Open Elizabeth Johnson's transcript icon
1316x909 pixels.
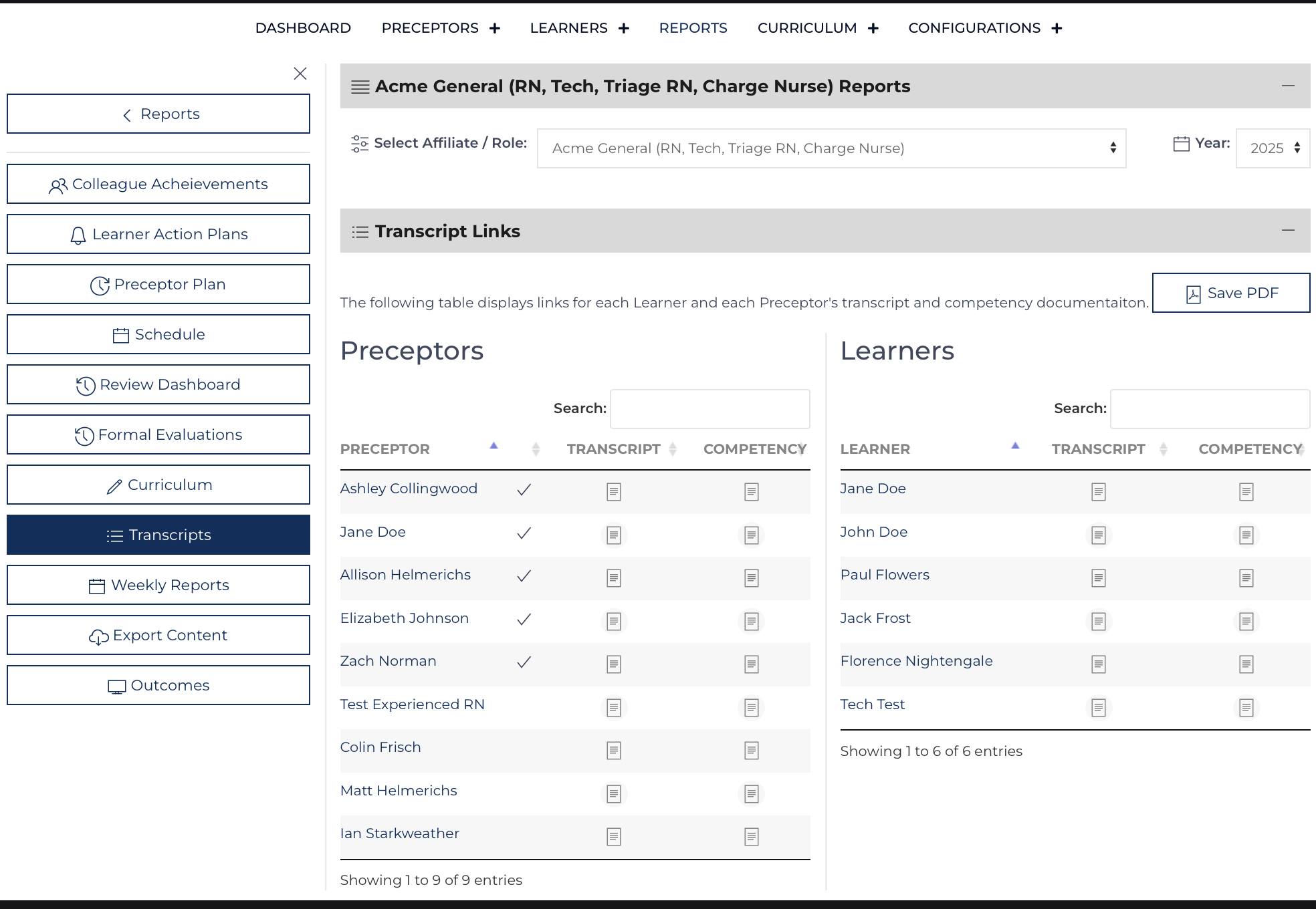point(613,622)
